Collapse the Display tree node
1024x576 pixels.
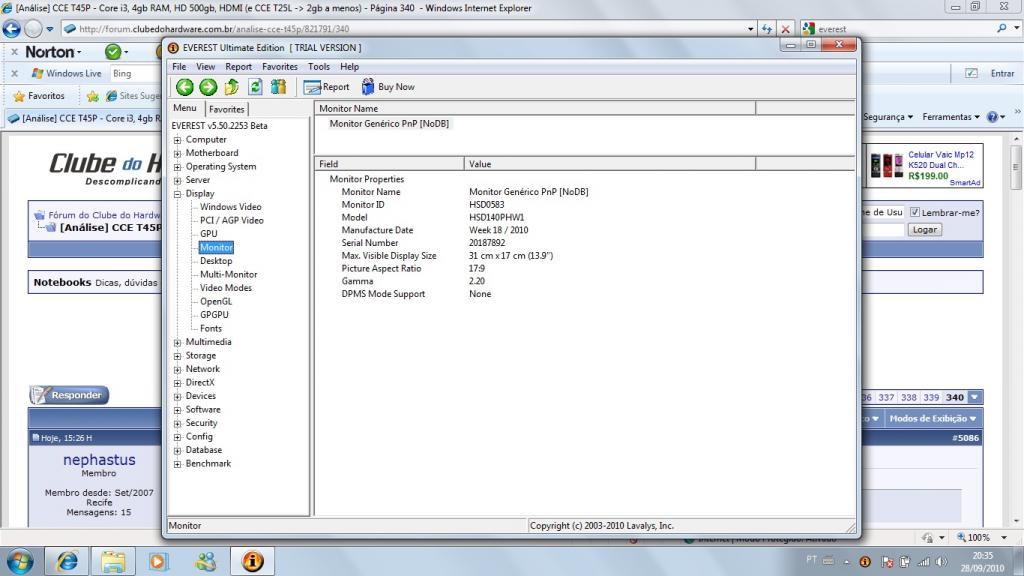[178, 194]
